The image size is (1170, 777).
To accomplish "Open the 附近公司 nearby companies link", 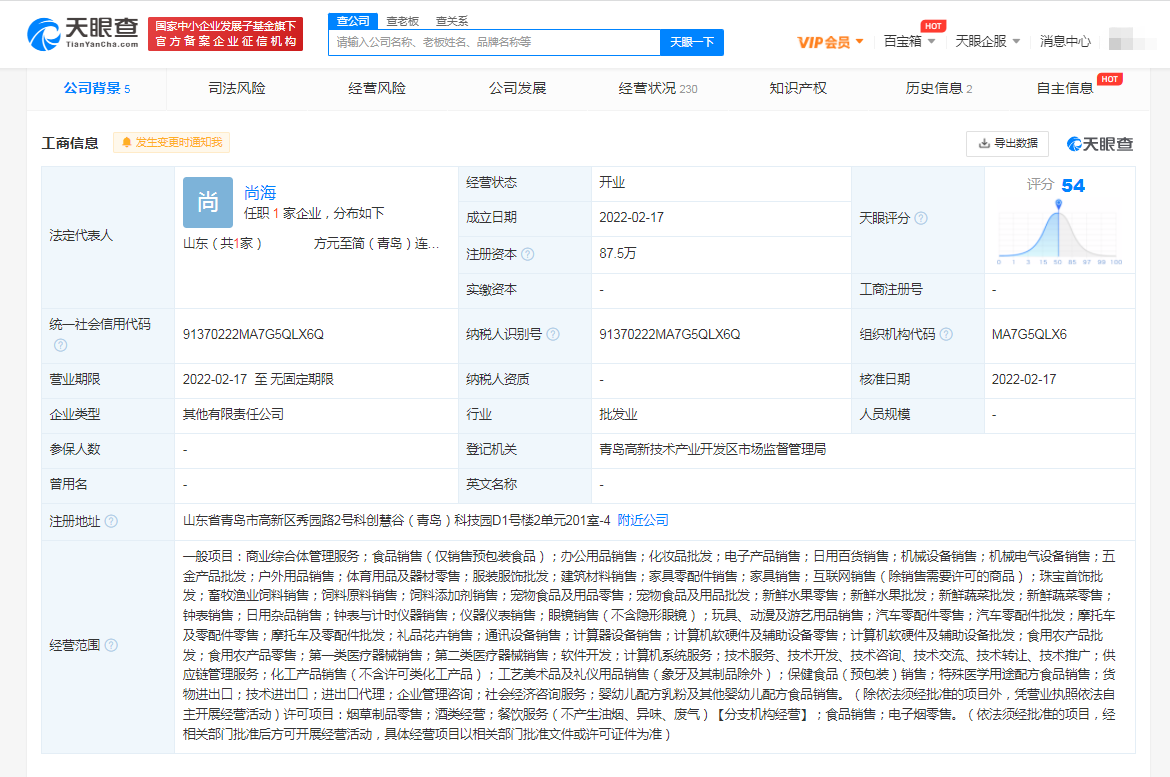I will (643, 520).
